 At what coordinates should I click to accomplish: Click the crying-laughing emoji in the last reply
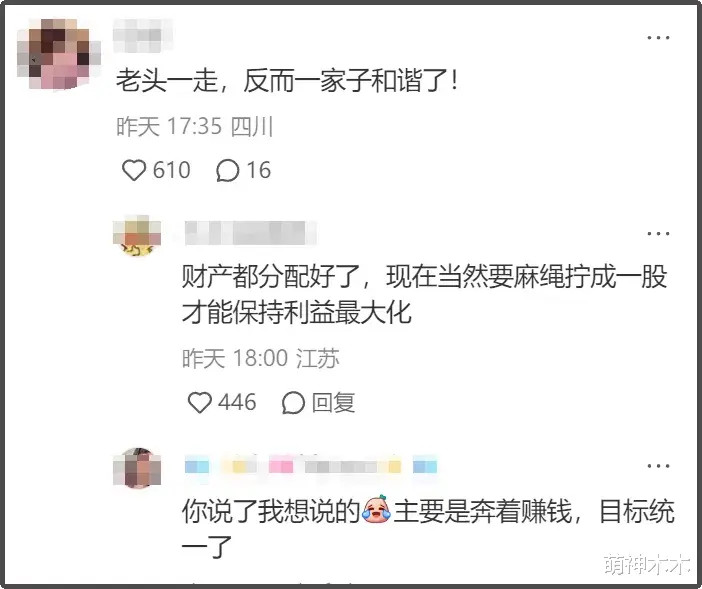point(377,508)
